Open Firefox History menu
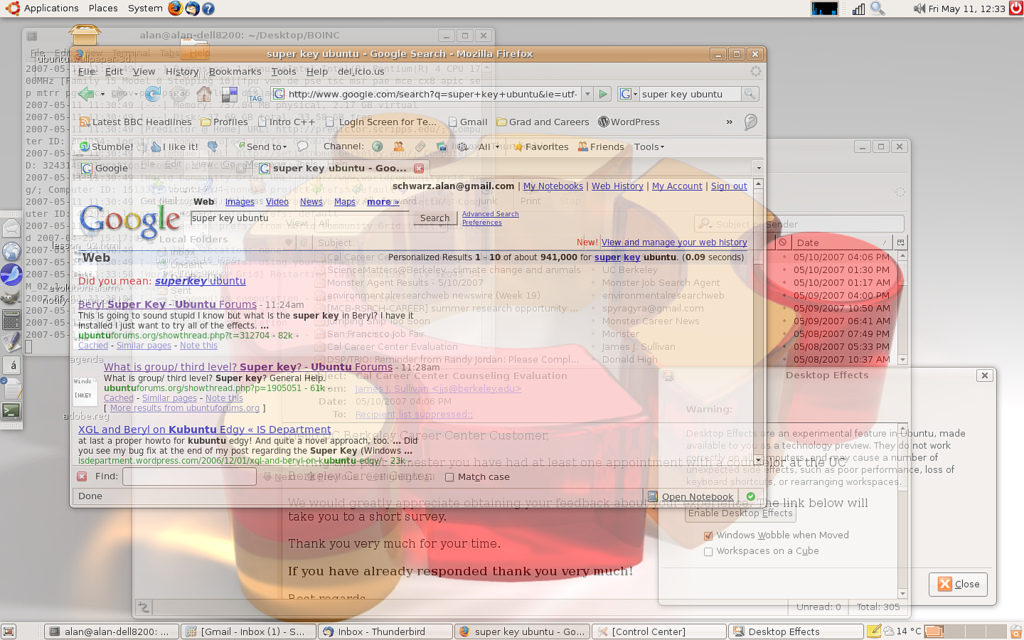Image resolution: width=1024 pixels, height=640 pixels. click(x=182, y=72)
